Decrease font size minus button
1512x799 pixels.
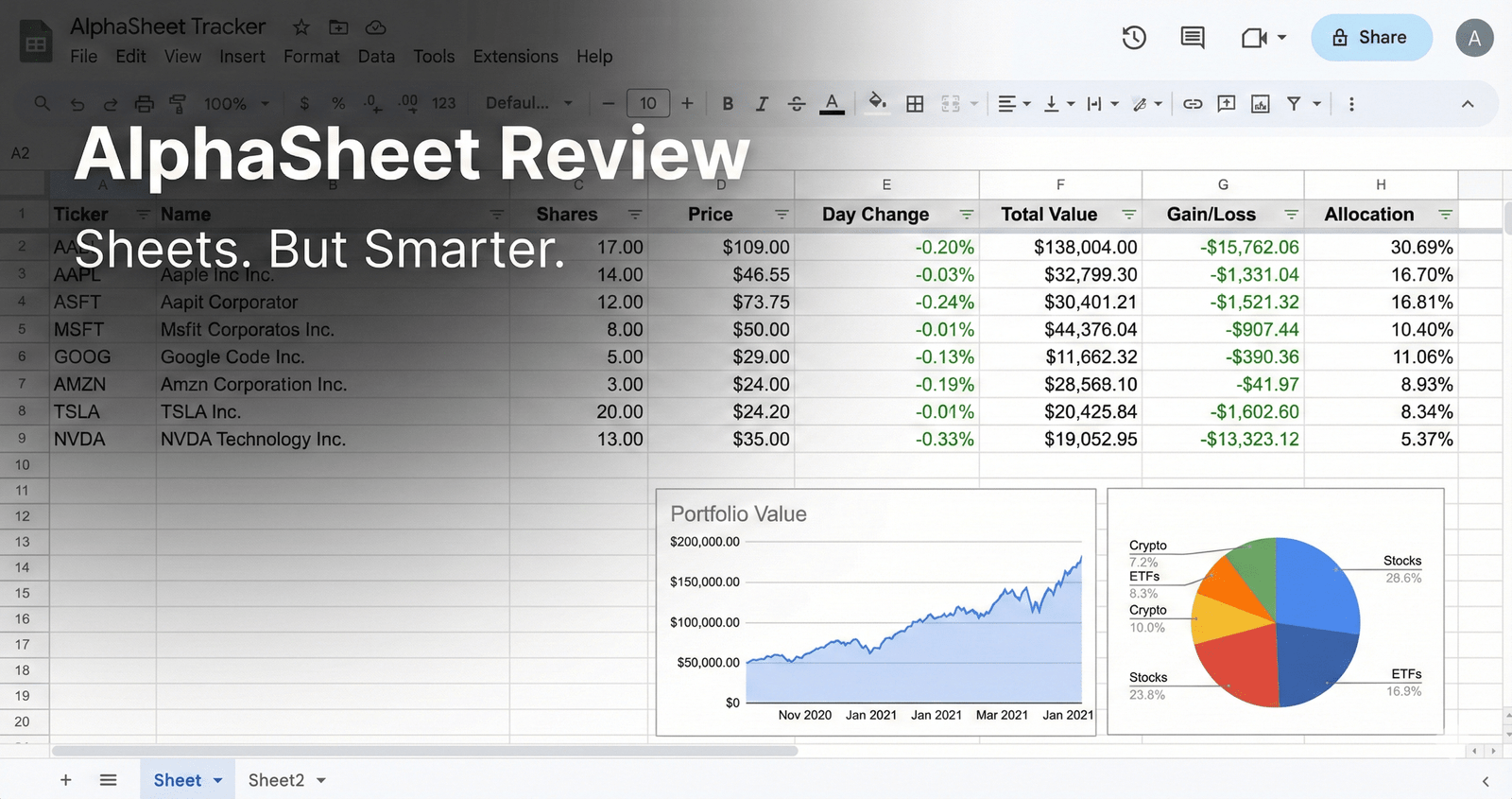pyautogui.click(x=608, y=104)
